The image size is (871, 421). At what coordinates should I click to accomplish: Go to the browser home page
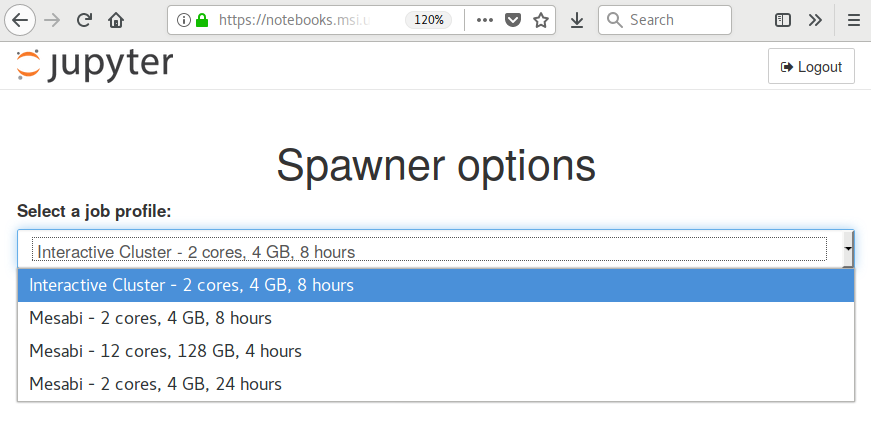point(116,20)
